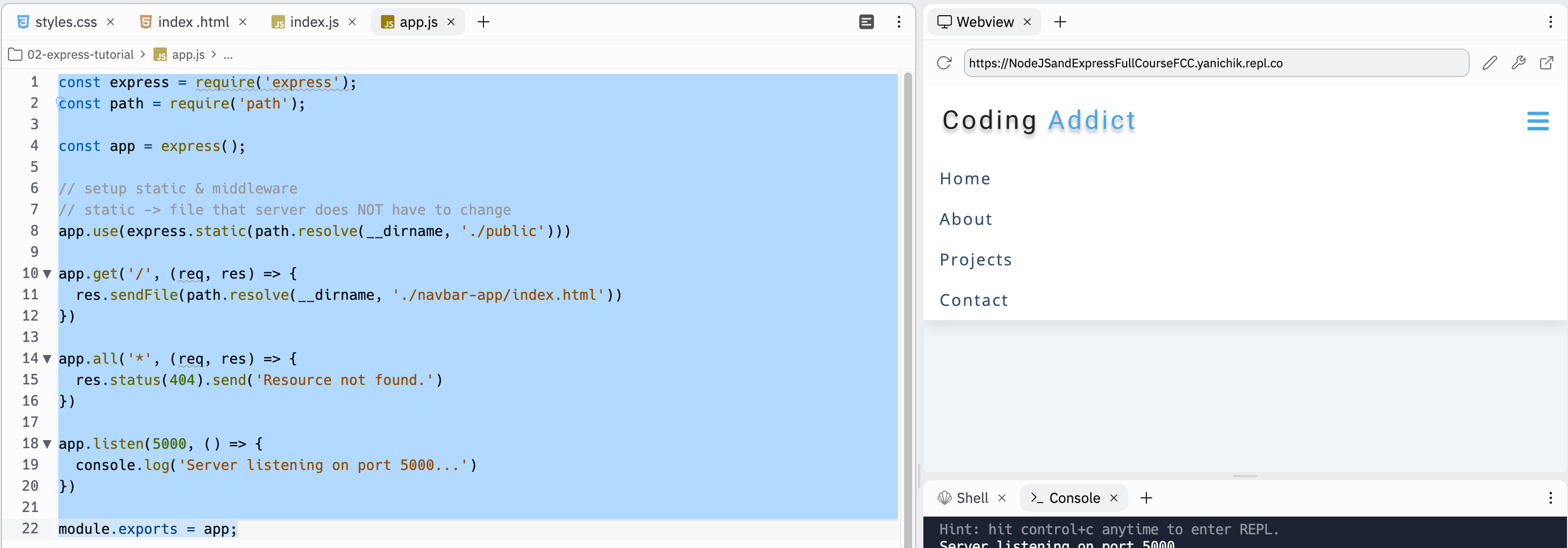Click the console hint text line

point(1109,529)
